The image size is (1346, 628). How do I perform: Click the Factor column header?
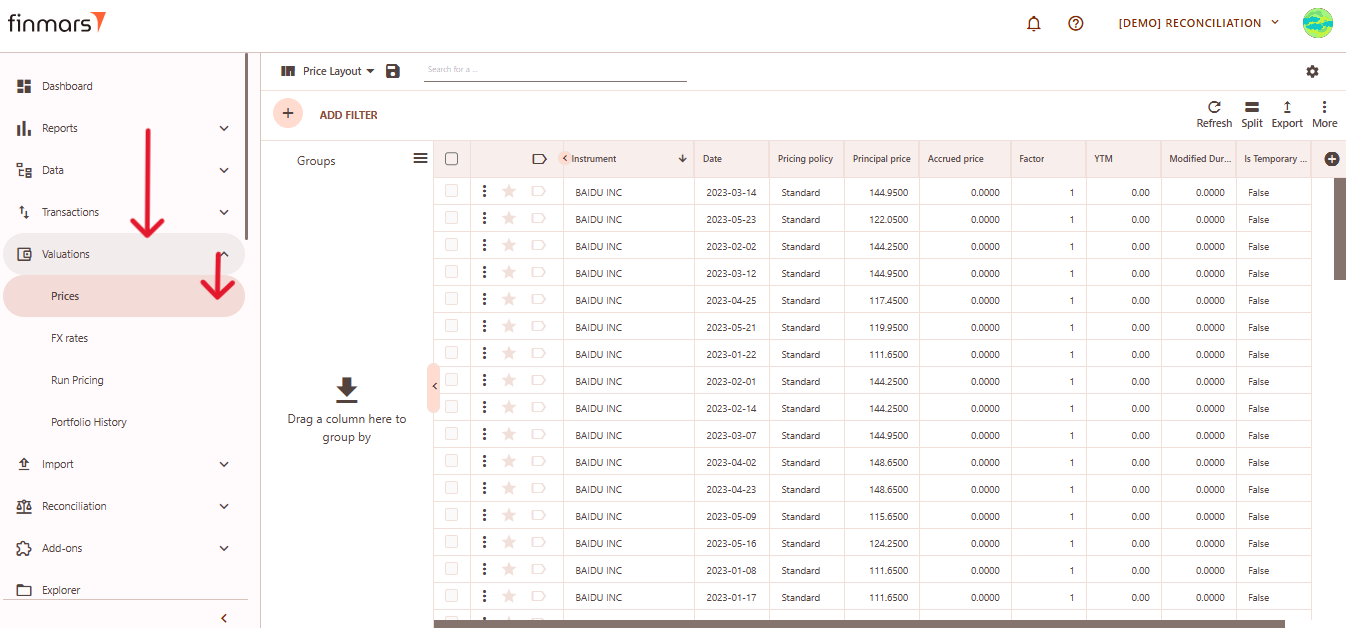1048,159
